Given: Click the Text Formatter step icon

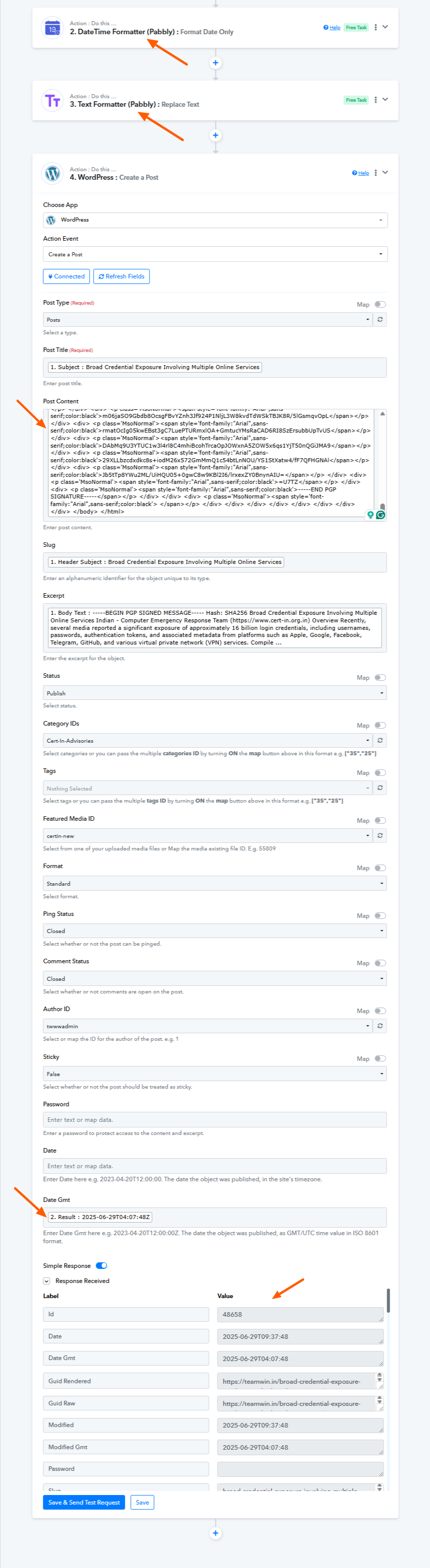Looking at the screenshot, I should 52,100.
